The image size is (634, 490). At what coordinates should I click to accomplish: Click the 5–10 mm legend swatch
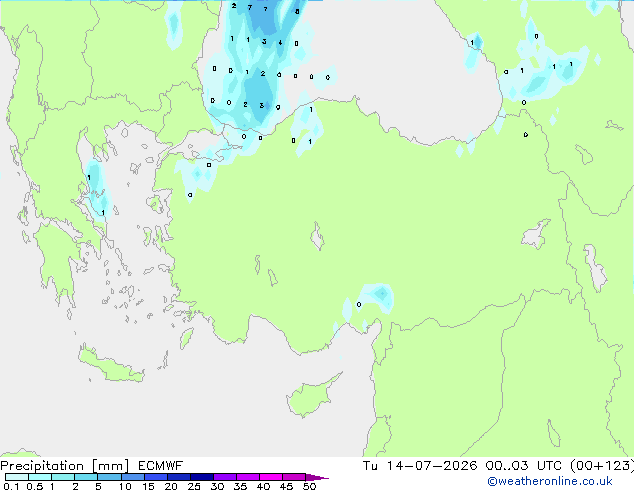(x=109, y=477)
